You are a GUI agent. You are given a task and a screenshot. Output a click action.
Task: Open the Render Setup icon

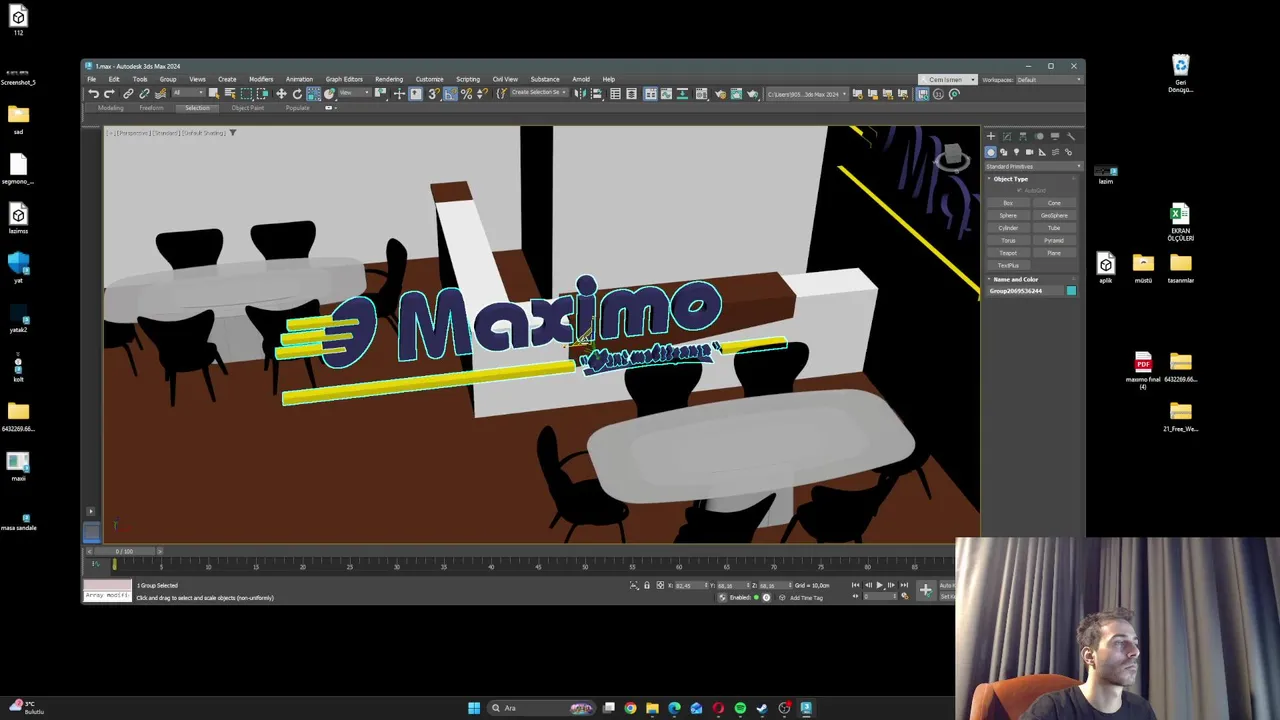[x=720, y=94]
